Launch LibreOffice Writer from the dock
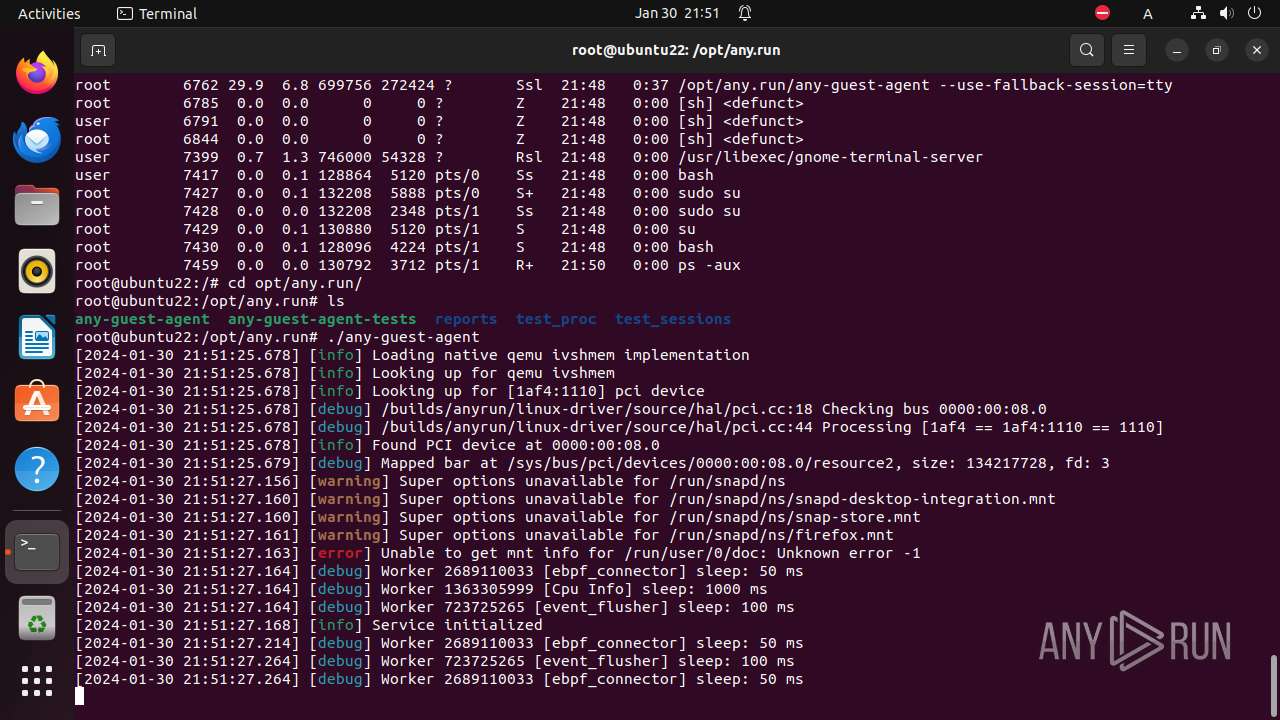The width and height of the screenshot is (1280, 720). pos(37,337)
